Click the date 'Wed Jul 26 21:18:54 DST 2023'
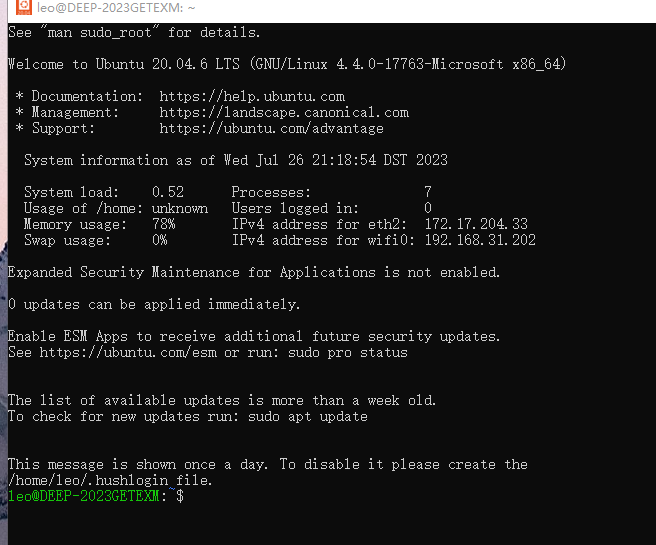 (336, 160)
